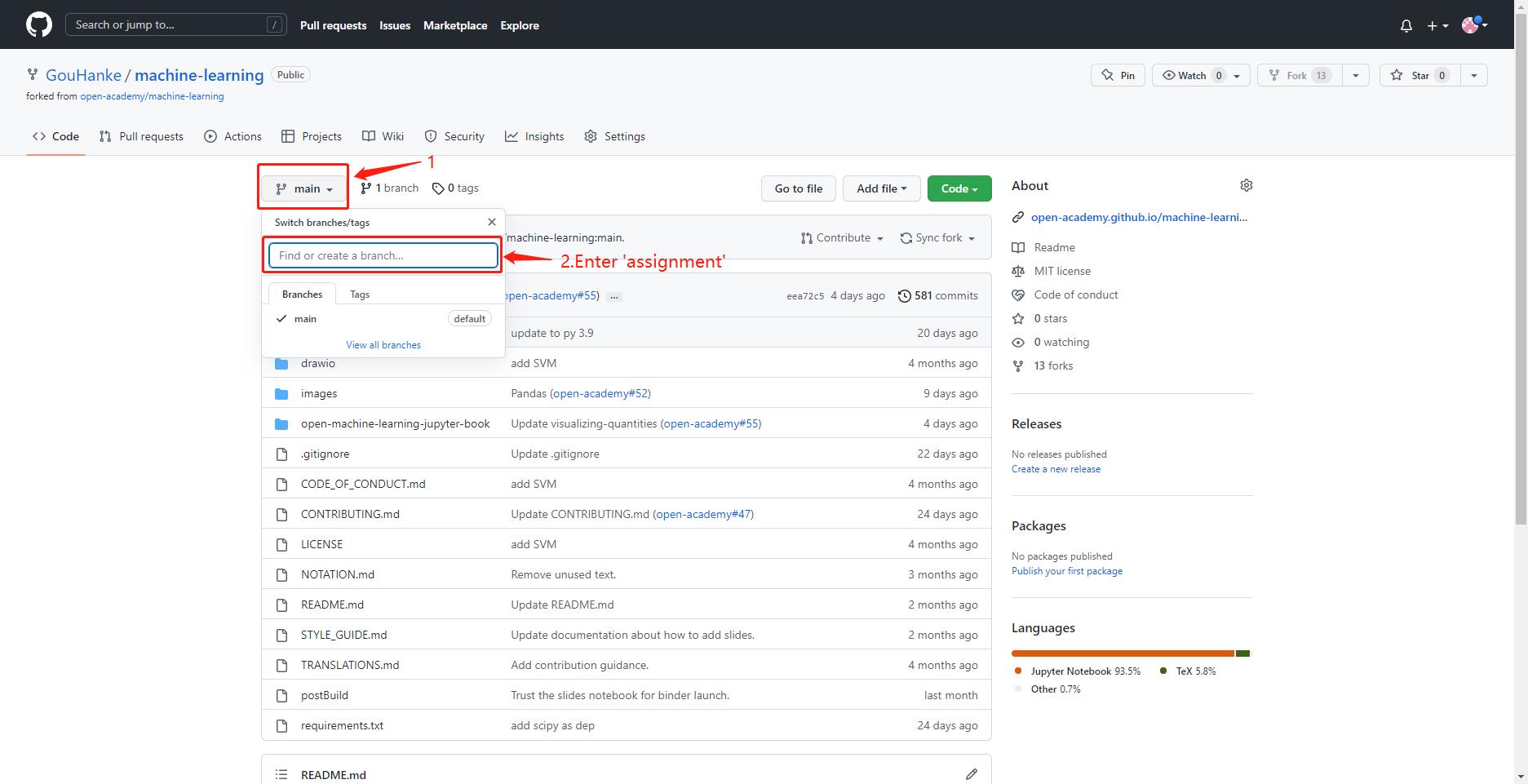Switch to the Code tab
This screenshot has height=784, width=1528.
click(55, 136)
